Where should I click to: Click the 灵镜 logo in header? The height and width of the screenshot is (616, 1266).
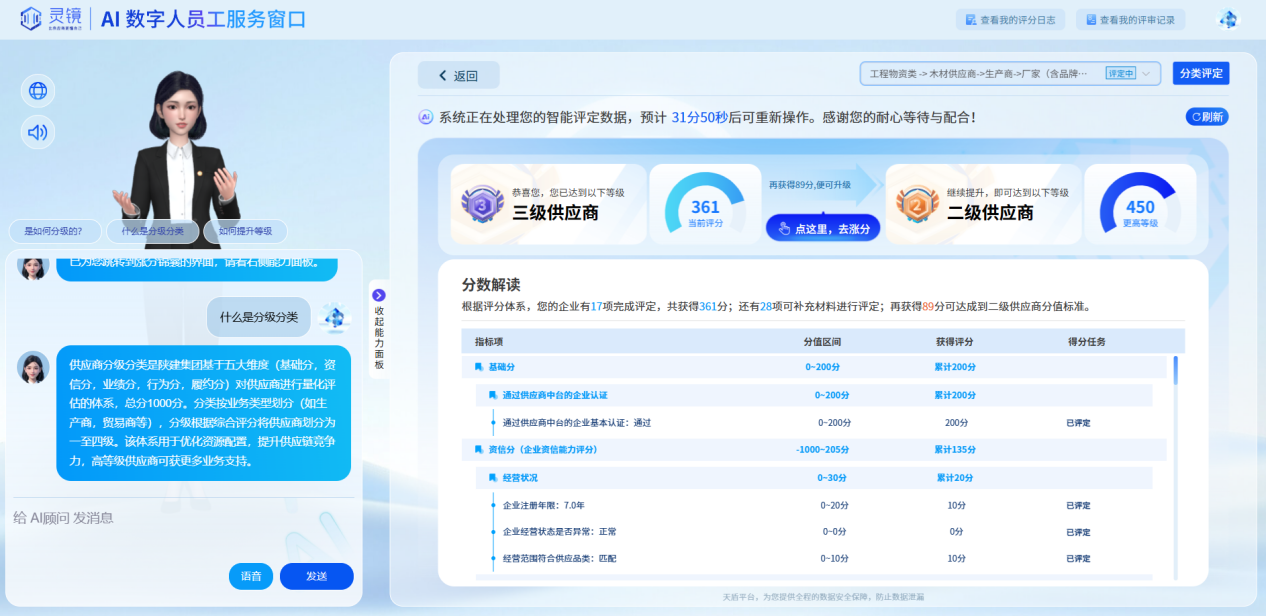(49, 19)
